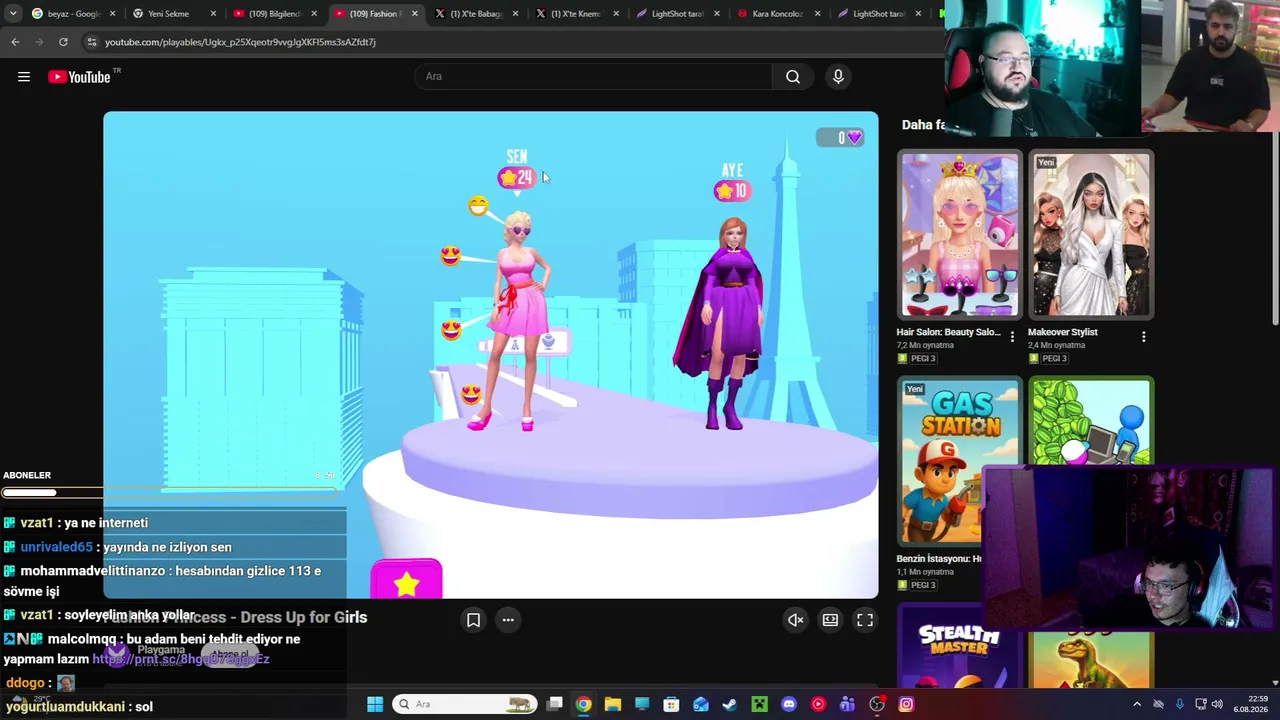Open Steam from the taskbar
The height and width of the screenshot is (720, 1280).
[x=730, y=704]
